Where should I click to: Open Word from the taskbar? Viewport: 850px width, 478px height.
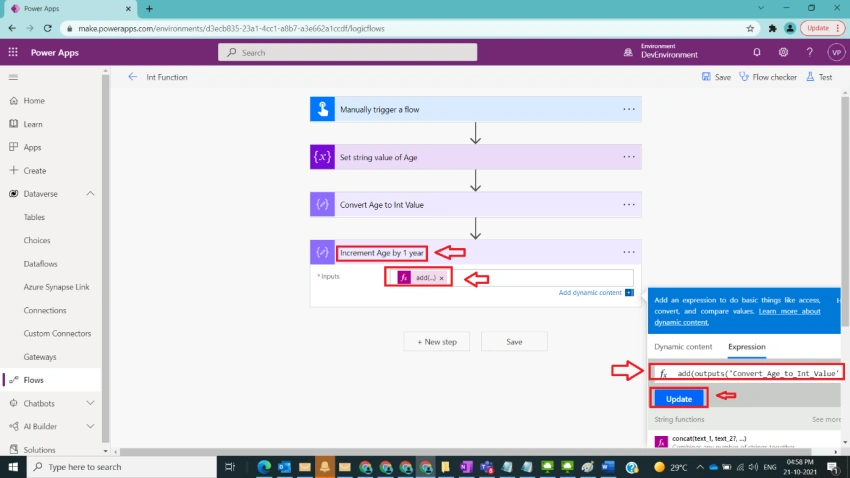point(608,467)
